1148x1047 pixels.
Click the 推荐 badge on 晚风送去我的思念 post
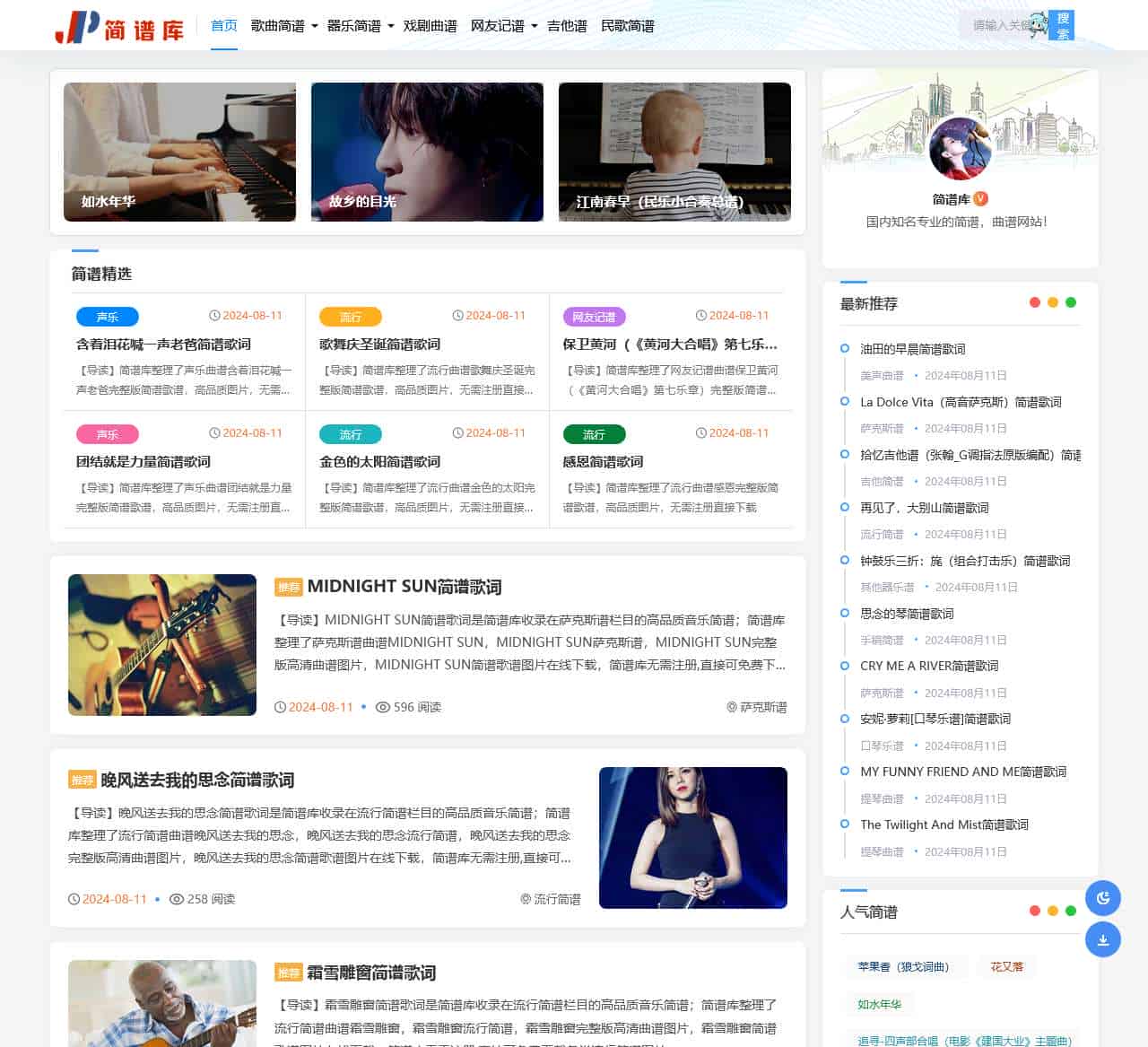[83, 780]
